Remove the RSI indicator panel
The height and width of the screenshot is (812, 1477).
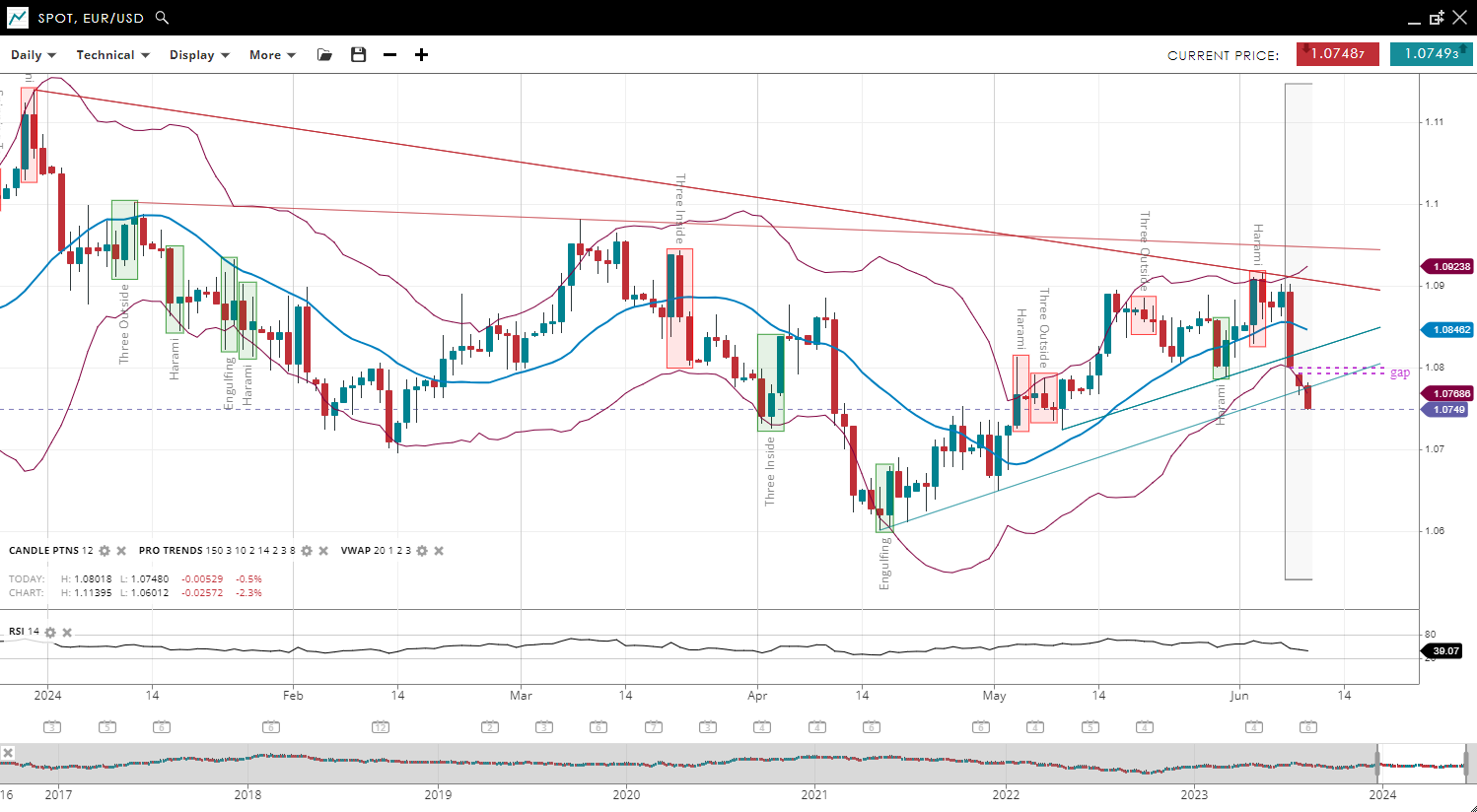pos(67,632)
